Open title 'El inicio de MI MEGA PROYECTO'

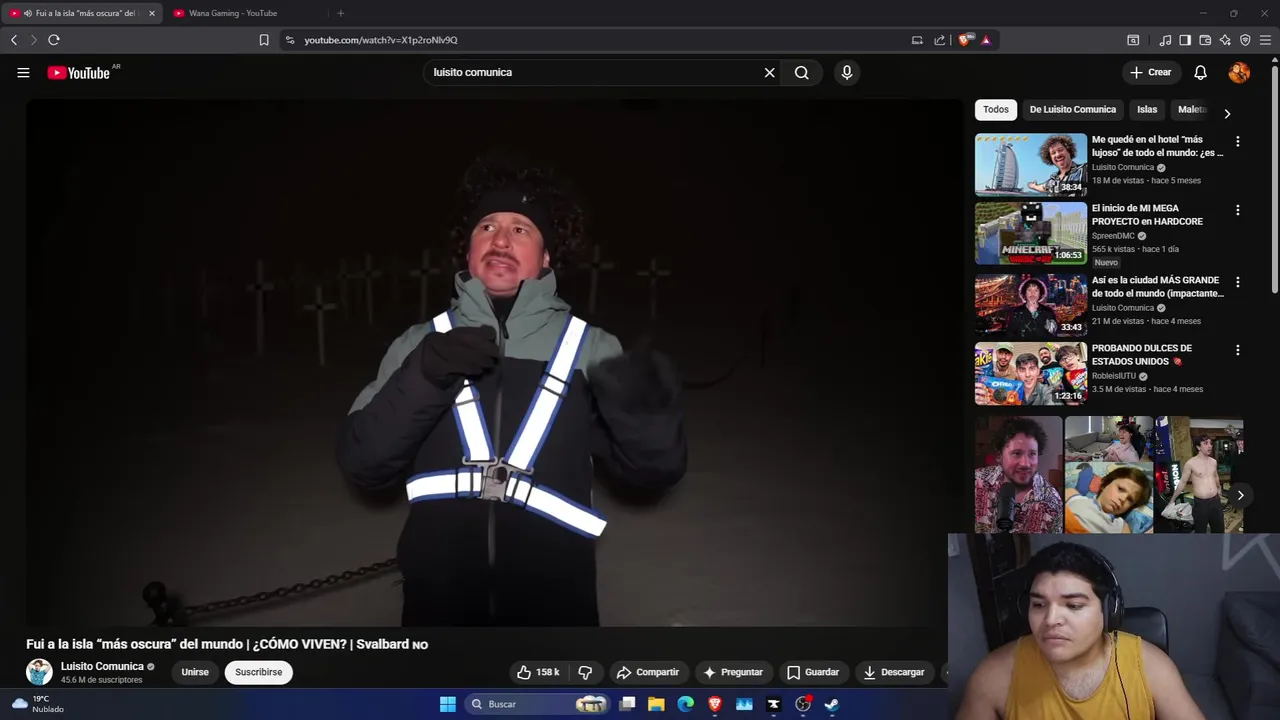coord(1147,215)
